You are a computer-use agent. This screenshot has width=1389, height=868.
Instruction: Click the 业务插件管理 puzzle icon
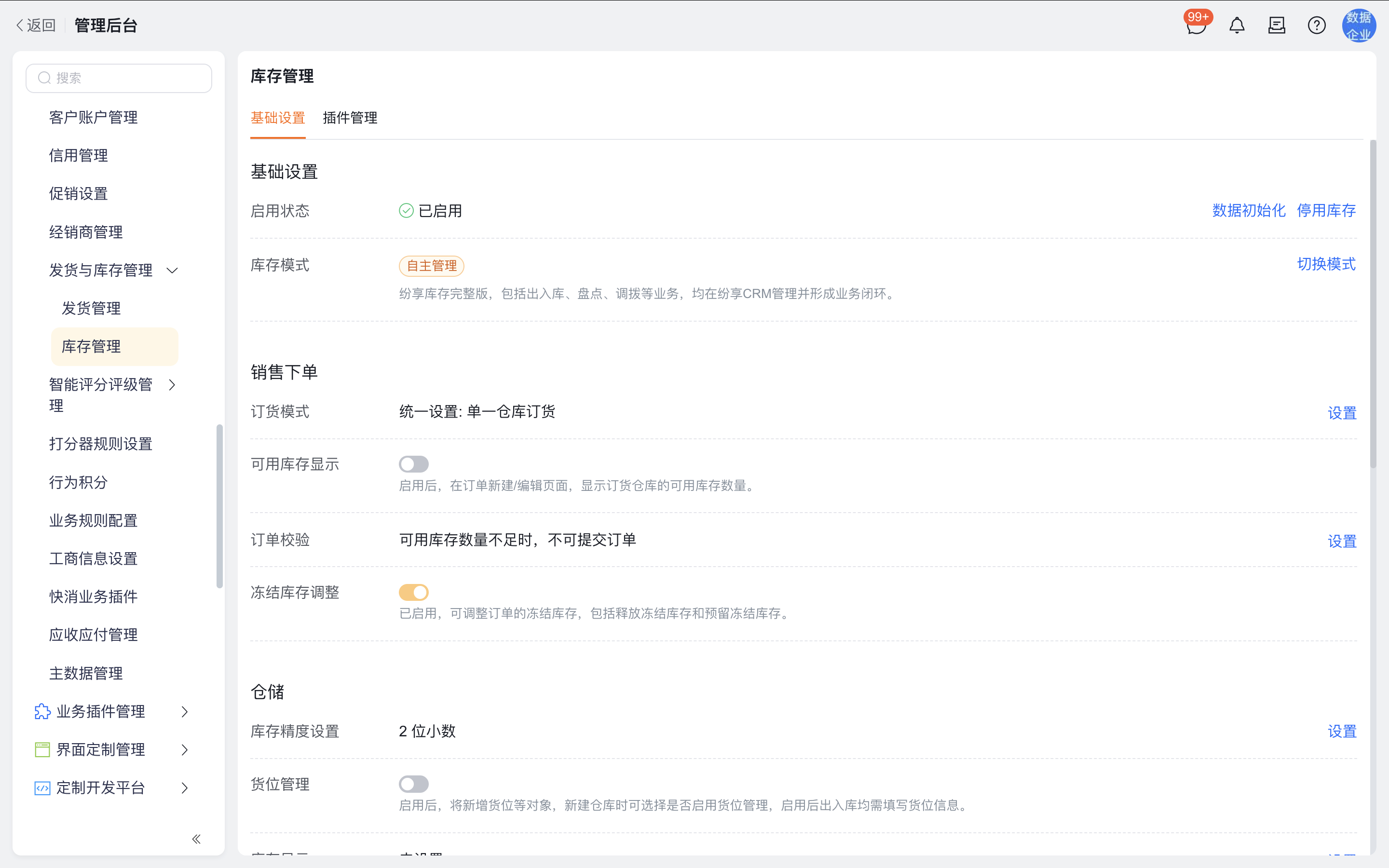click(42, 712)
